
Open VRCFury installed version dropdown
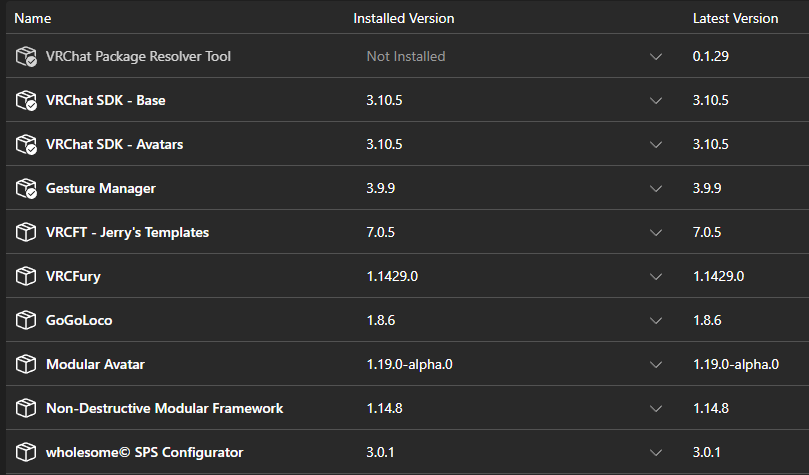[x=656, y=277]
